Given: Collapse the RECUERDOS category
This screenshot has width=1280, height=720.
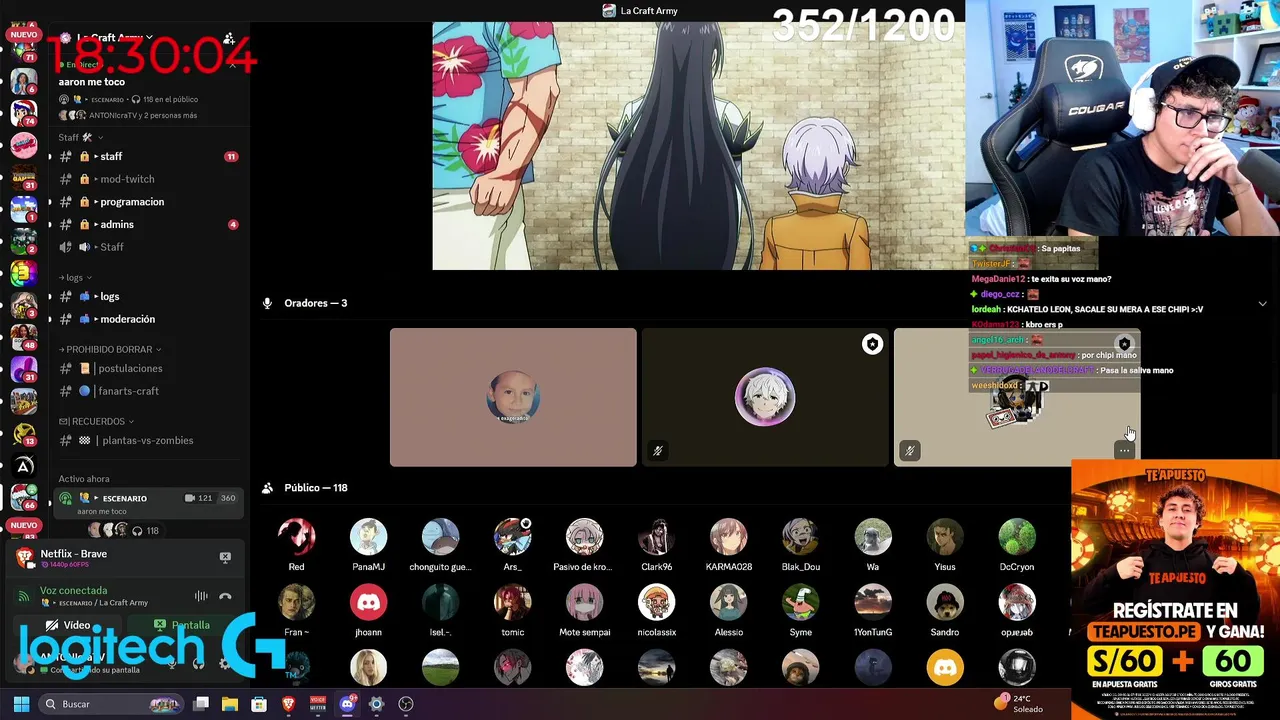Looking at the screenshot, I should 97,421.
